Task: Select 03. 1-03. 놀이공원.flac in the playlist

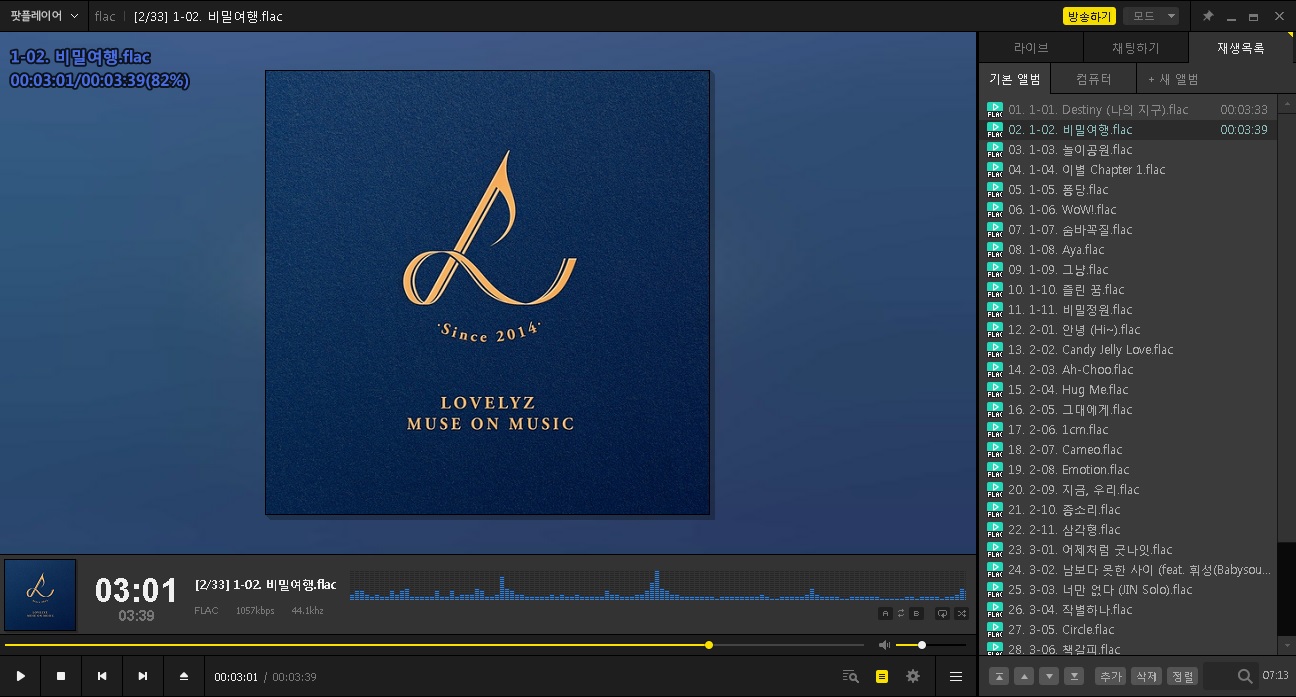Action: [1128, 150]
